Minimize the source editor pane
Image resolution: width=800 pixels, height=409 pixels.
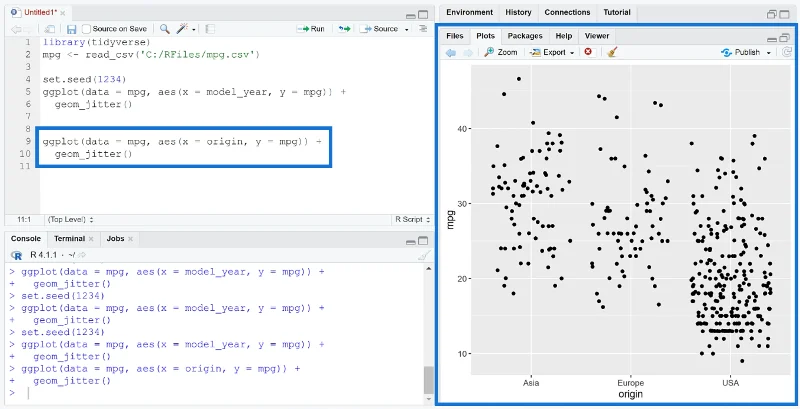411,15
